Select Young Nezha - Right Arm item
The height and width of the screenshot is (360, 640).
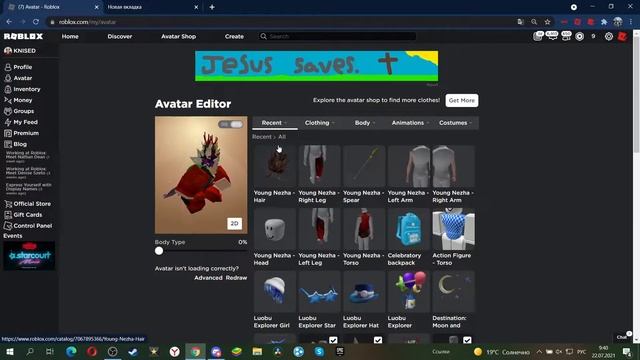point(453,174)
